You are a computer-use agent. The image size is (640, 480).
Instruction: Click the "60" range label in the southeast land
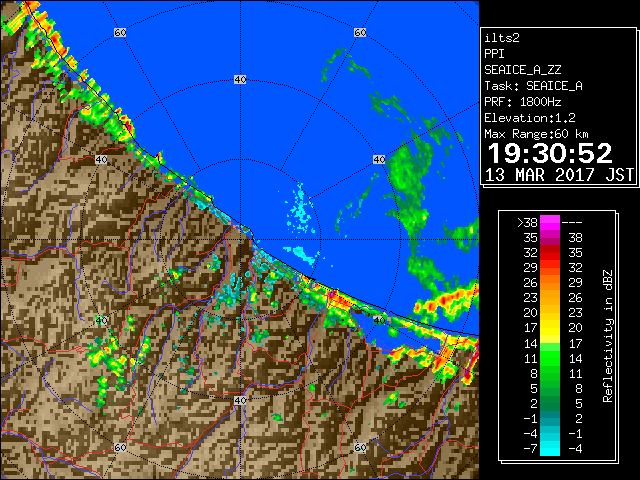pos(360,448)
